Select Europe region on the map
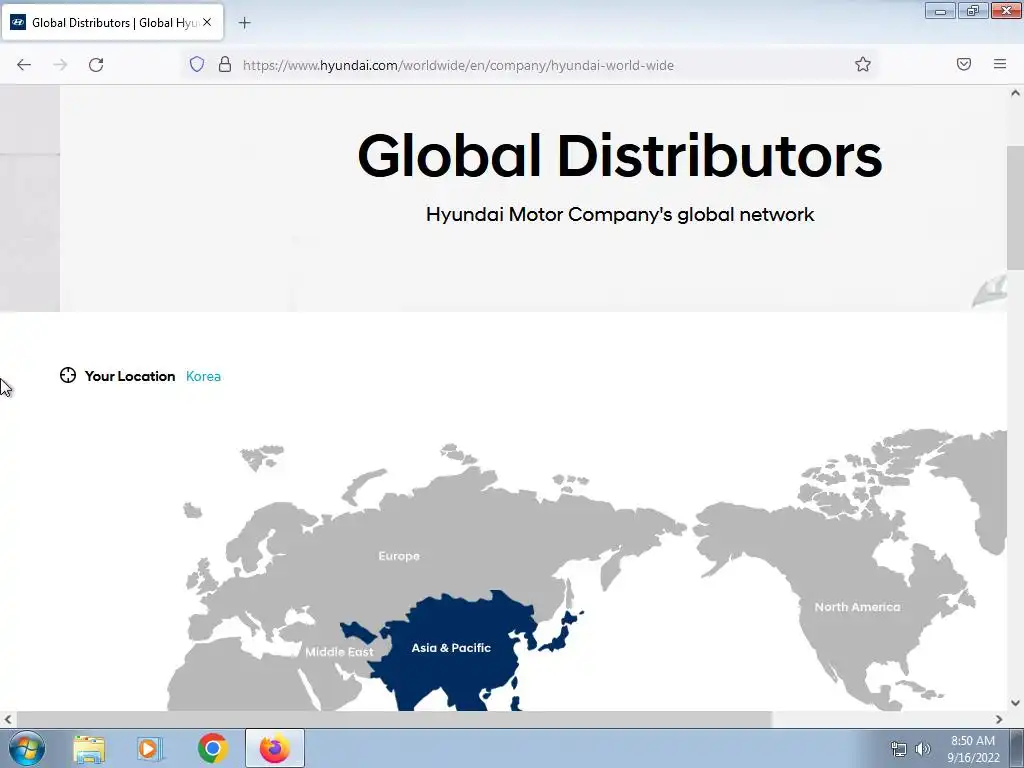Image resolution: width=1024 pixels, height=768 pixels. pos(398,556)
